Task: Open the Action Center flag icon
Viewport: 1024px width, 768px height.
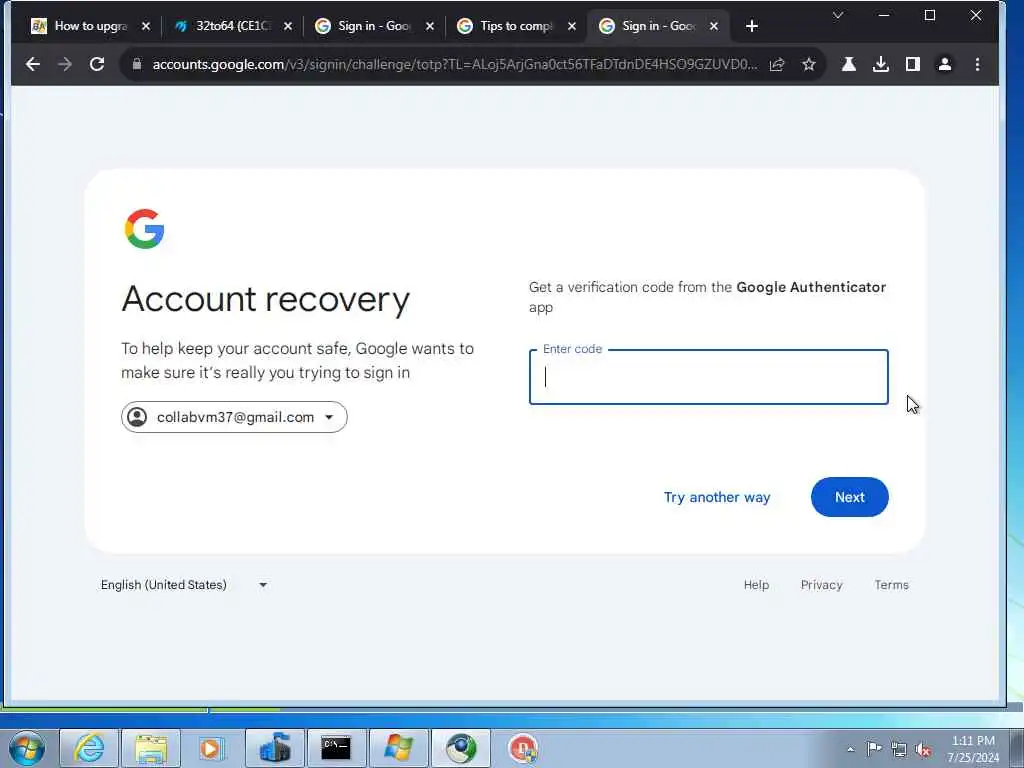Action: 874,749
